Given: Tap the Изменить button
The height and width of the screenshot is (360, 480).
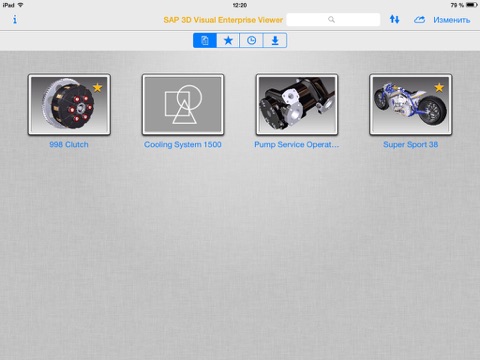Looking at the screenshot, I should 452,20.
